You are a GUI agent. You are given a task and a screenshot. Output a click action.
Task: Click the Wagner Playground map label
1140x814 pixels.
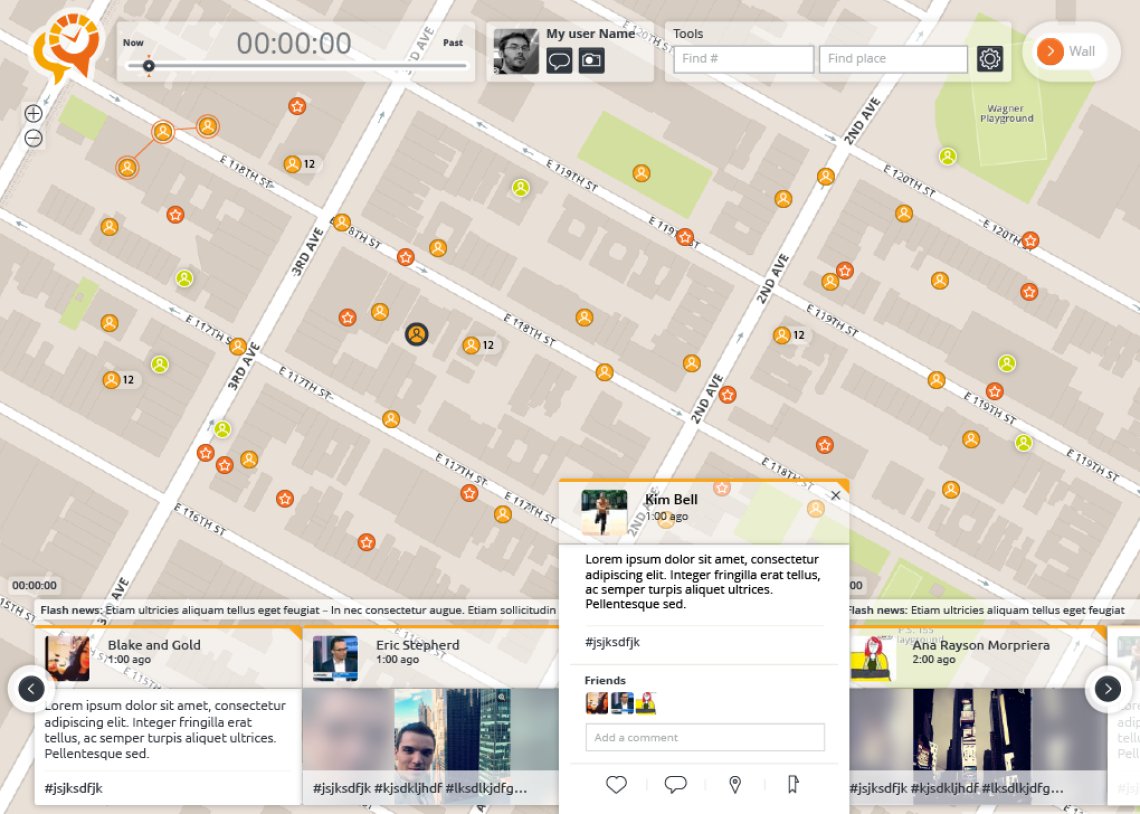point(1006,113)
